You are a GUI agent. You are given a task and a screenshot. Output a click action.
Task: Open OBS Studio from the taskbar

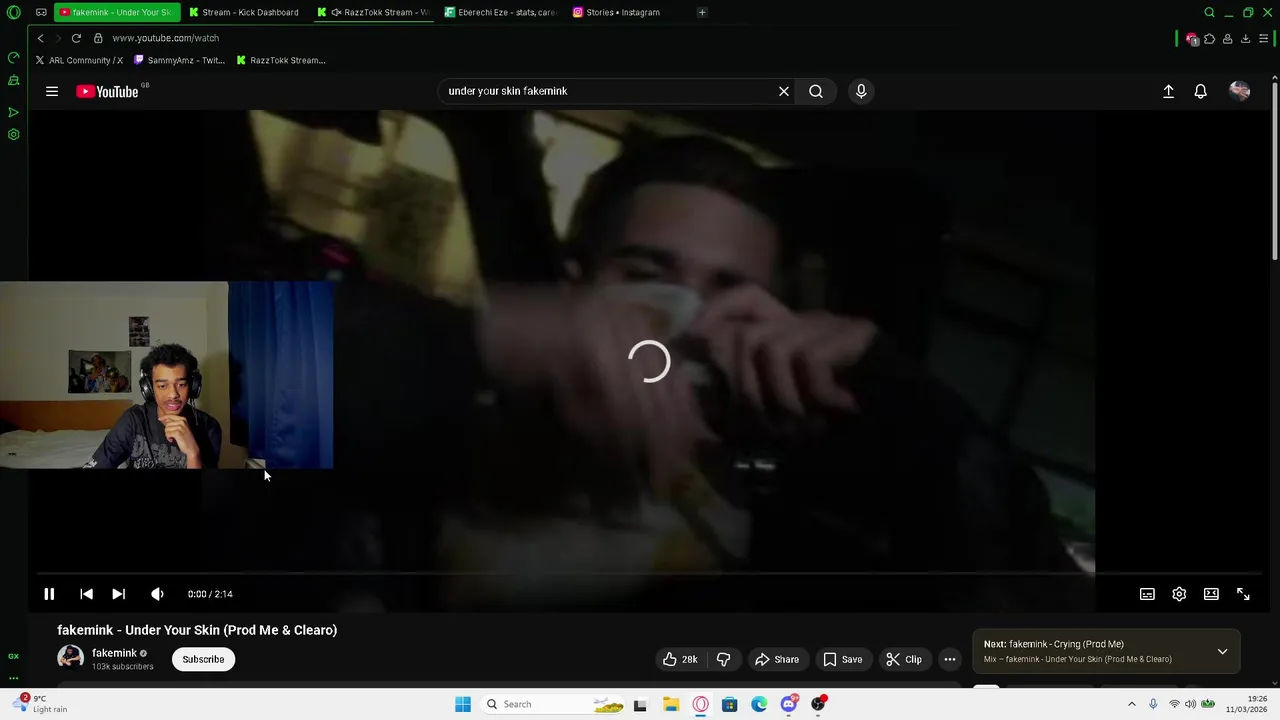point(818,704)
